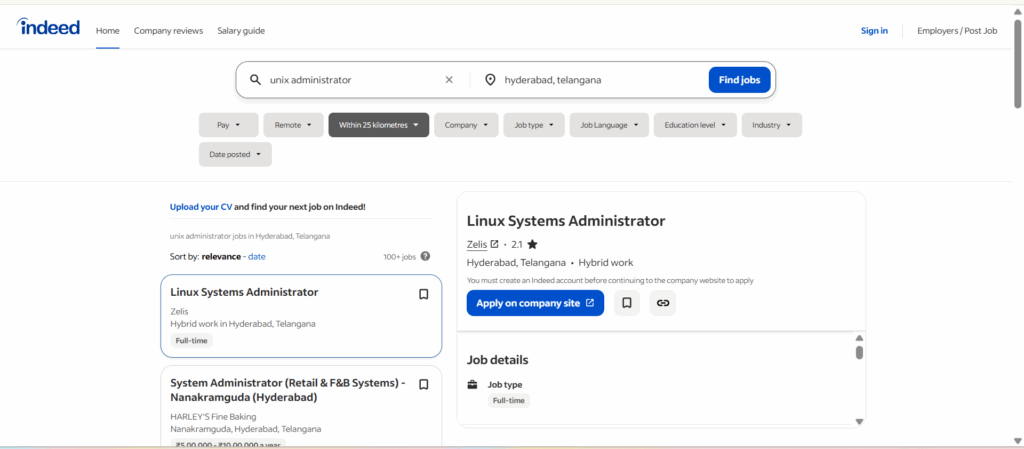Open Company reviews page
This screenshot has height=449, width=1024.
(x=168, y=31)
